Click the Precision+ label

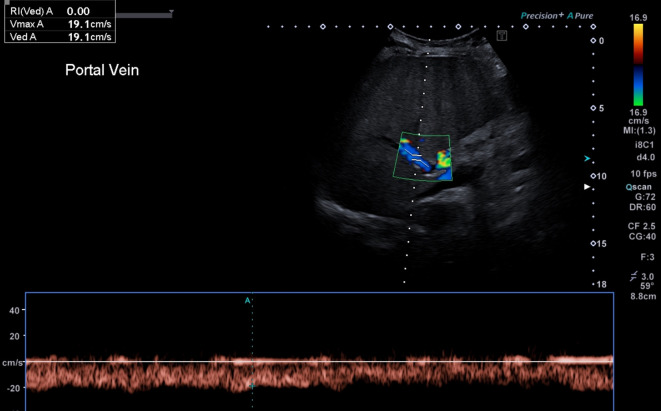tap(542, 16)
